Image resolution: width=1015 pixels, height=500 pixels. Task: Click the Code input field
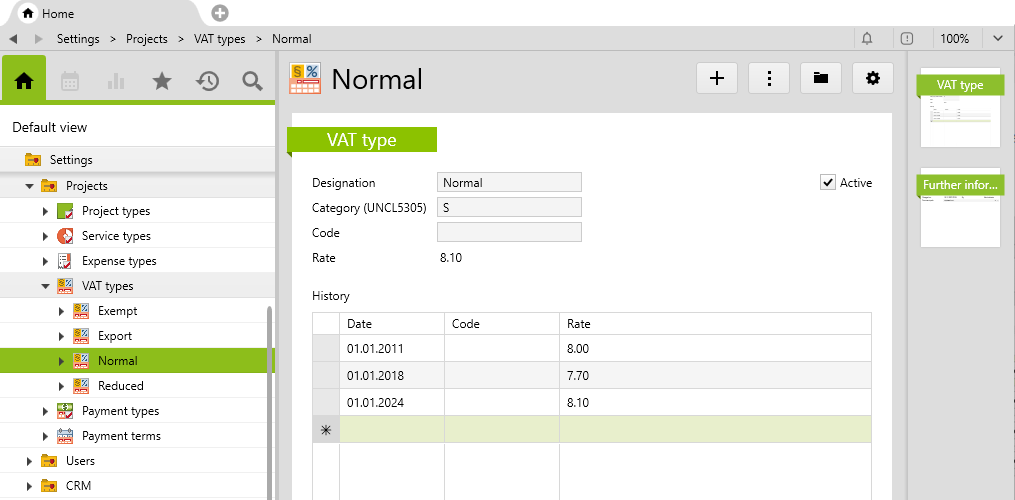(x=509, y=232)
